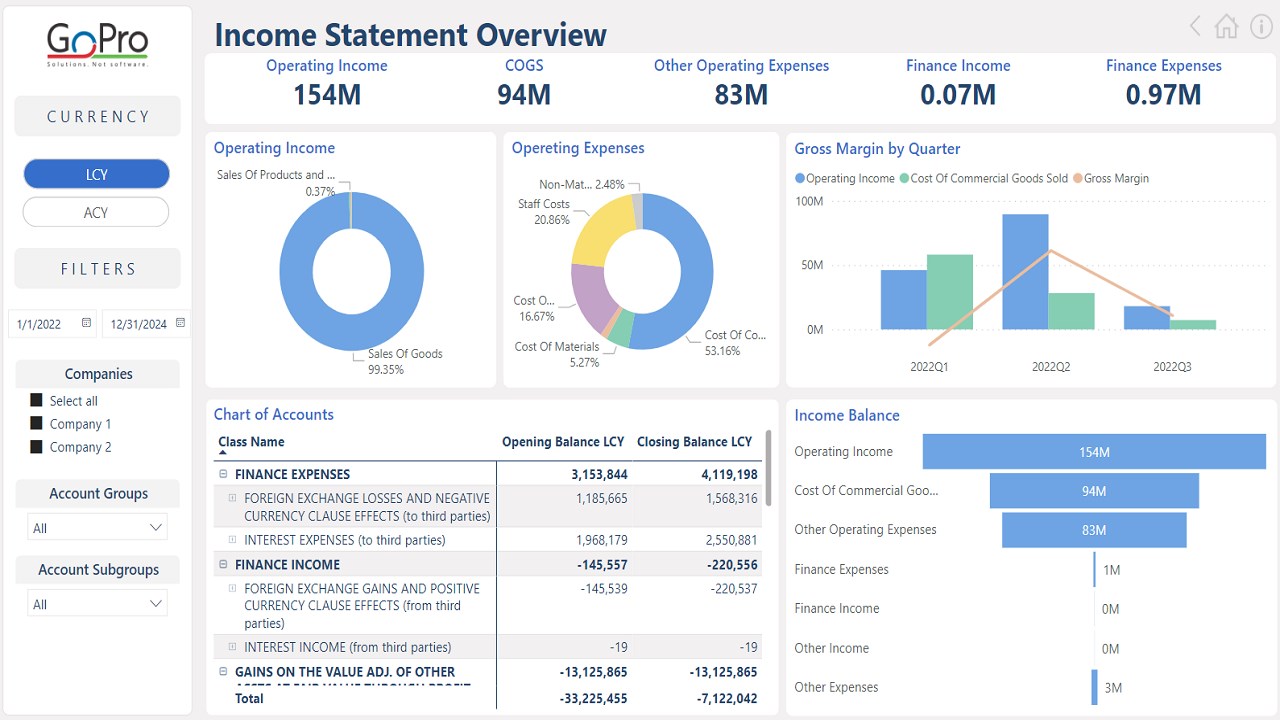This screenshot has height=720, width=1280.
Task: Click Gross Margin legend swatch
Action: 1078,178
